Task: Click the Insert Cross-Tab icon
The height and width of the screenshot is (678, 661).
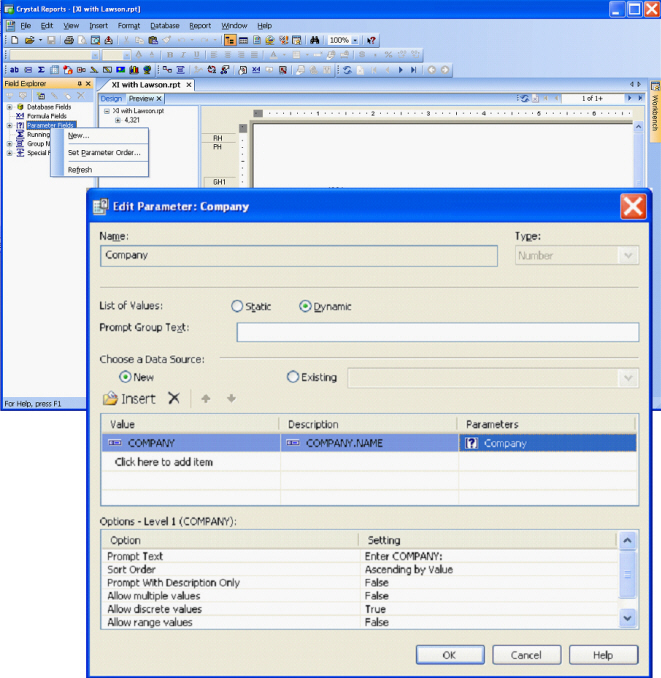Action: pos(54,70)
